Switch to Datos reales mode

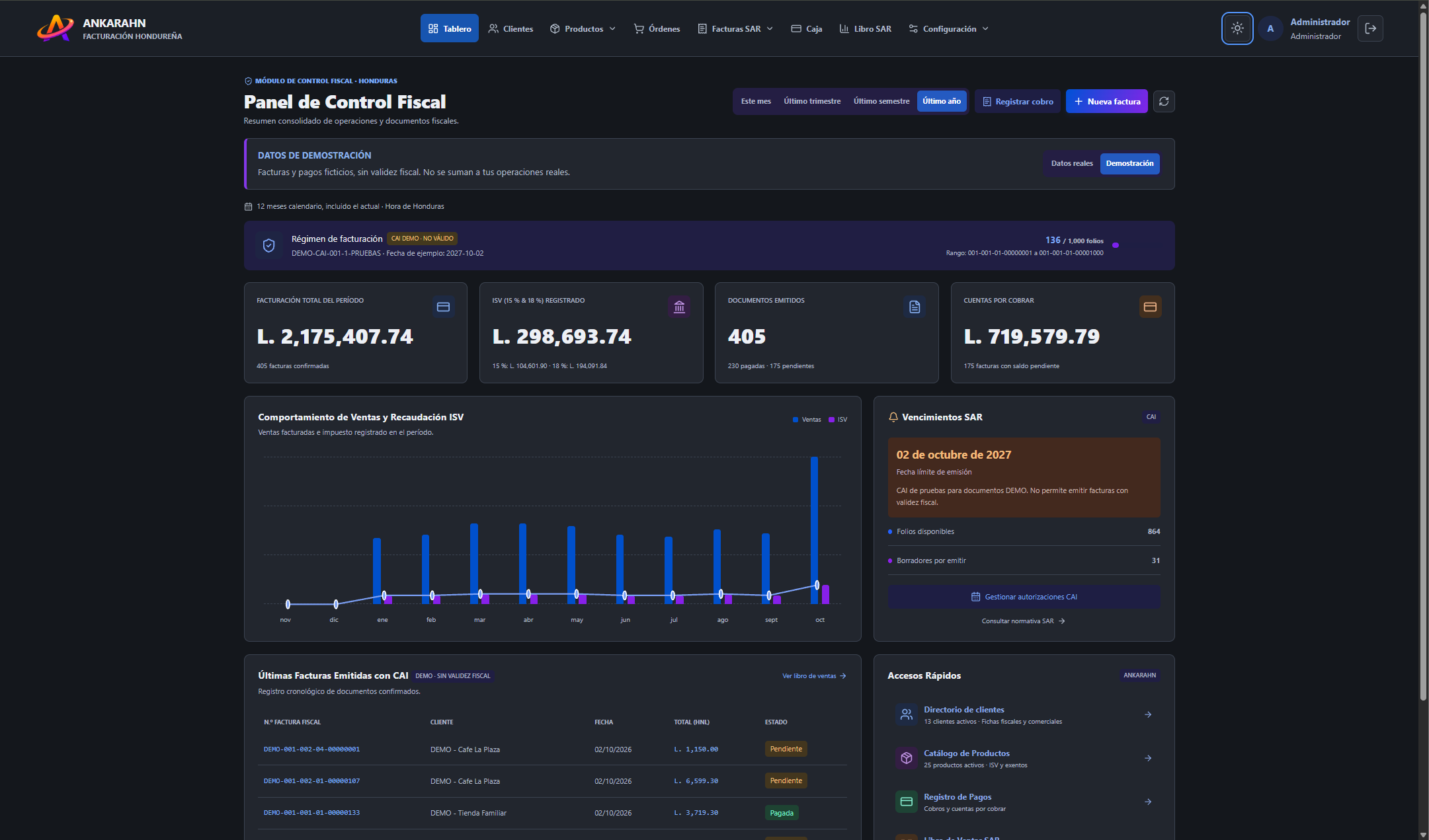(x=1072, y=163)
